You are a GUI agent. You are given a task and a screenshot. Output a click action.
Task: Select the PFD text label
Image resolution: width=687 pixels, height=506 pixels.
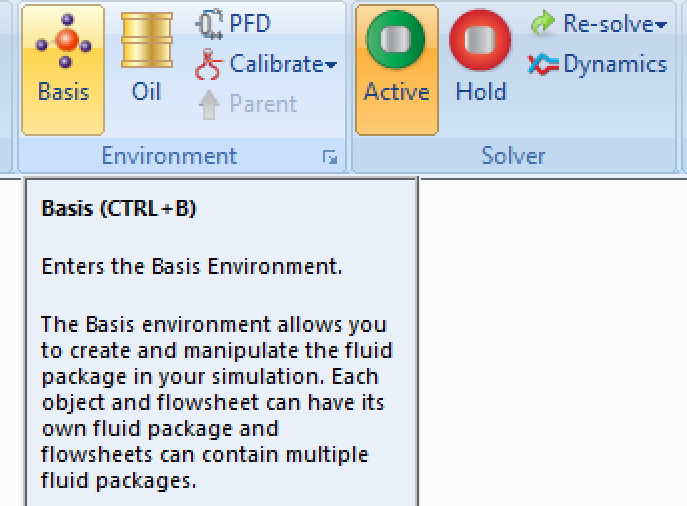250,24
